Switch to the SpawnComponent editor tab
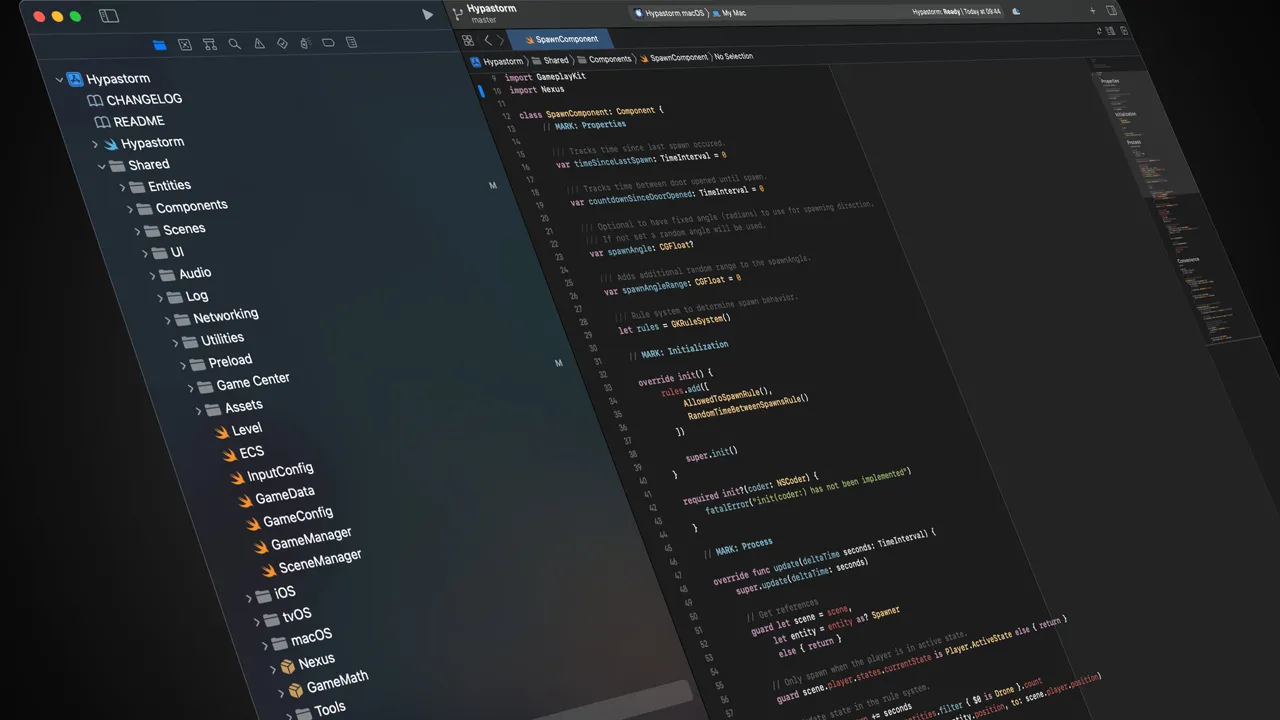The width and height of the screenshot is (1280, 720). coord(566,39)
